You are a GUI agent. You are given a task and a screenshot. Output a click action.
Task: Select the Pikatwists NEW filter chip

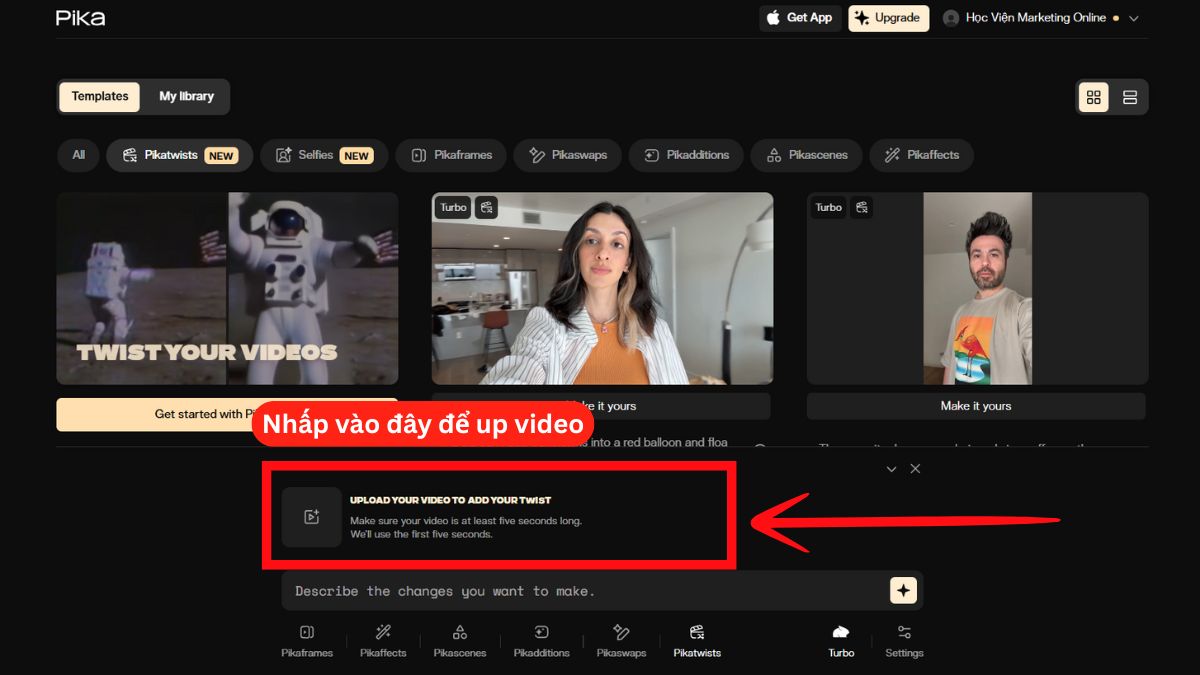179,155
